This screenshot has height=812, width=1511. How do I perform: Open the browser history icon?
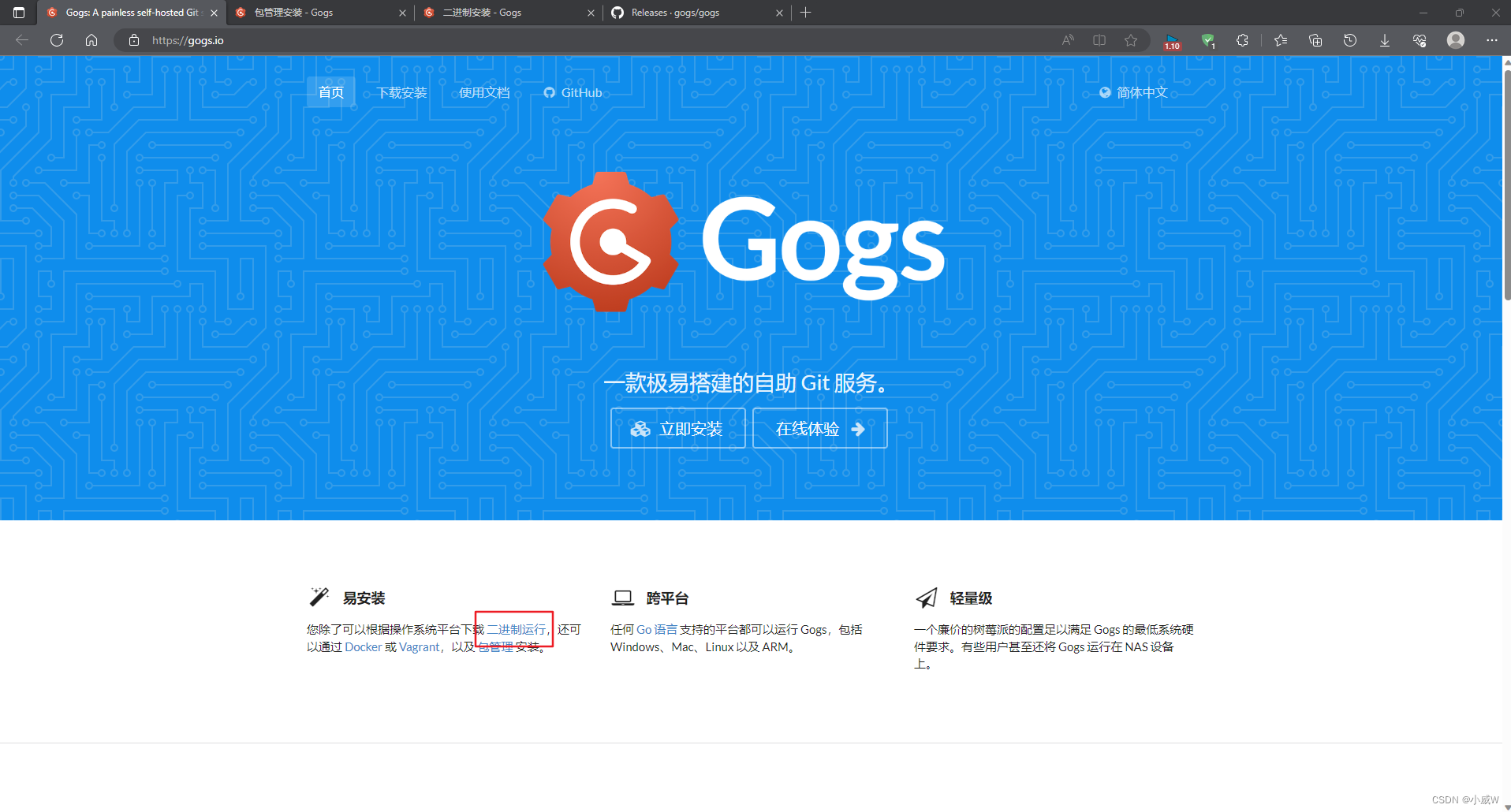pyautogui.click(x=1350, y=40)
